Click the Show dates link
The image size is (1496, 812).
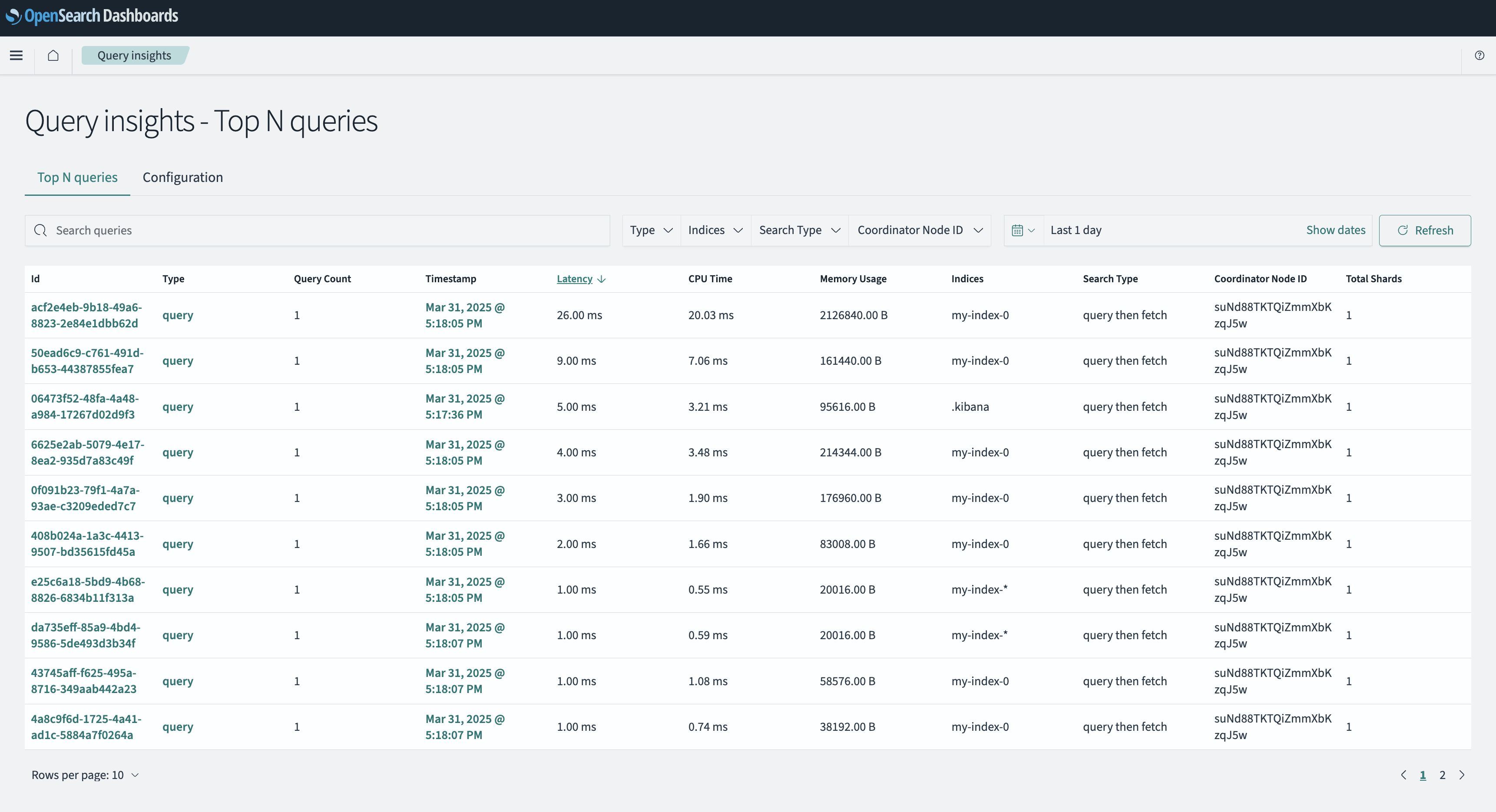(x=1336, y=230)
